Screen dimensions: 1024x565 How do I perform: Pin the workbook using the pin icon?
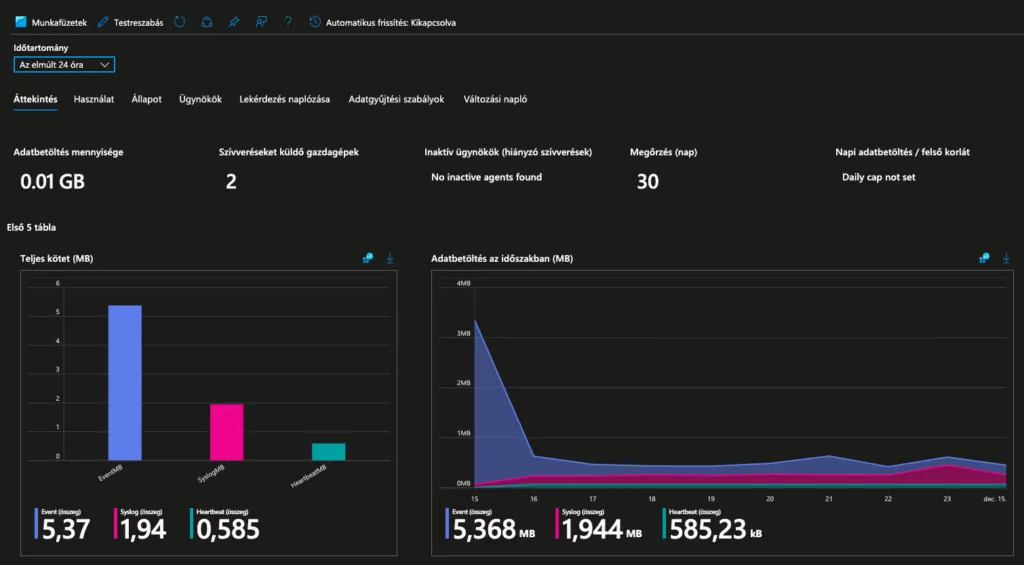pyautogui.click(x=234, y=22)
